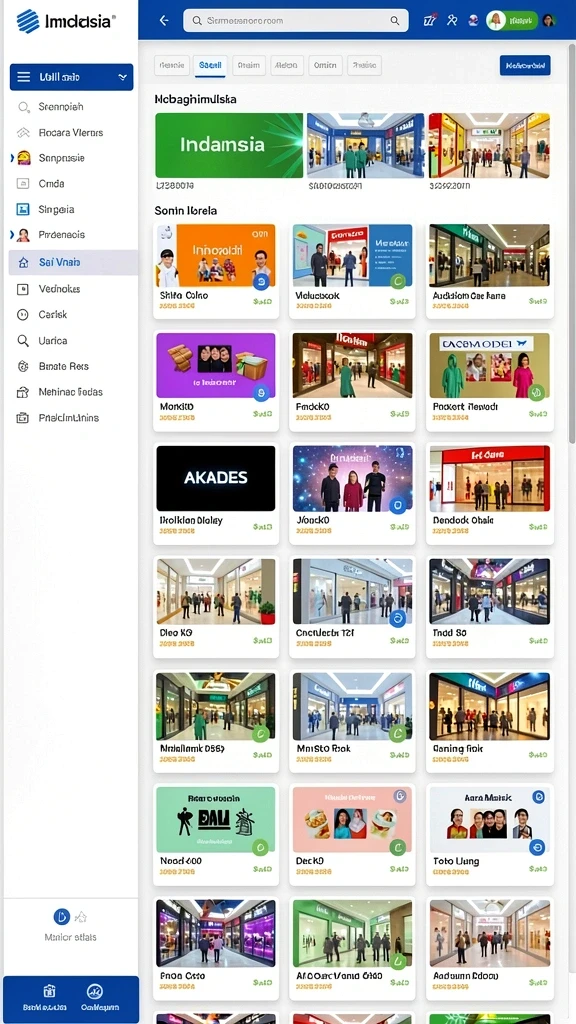Click the blue badge on the Shita Calno card

point(261,281)
